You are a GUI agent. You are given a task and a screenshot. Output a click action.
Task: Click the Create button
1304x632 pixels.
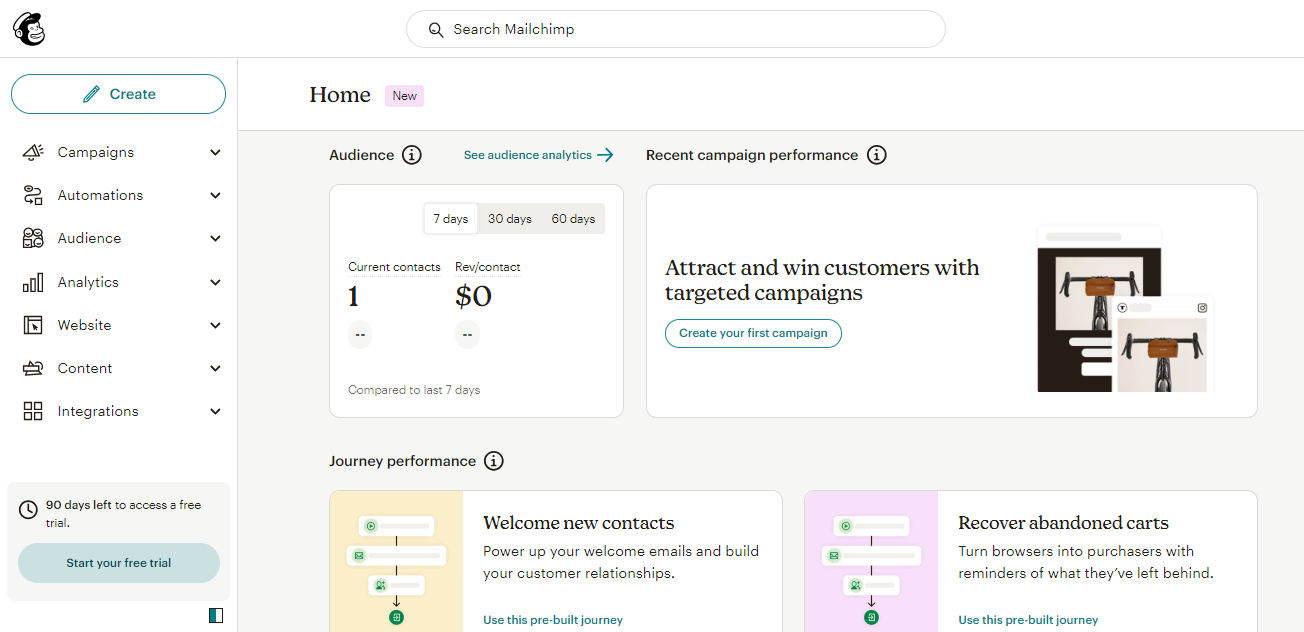(118, 94)
